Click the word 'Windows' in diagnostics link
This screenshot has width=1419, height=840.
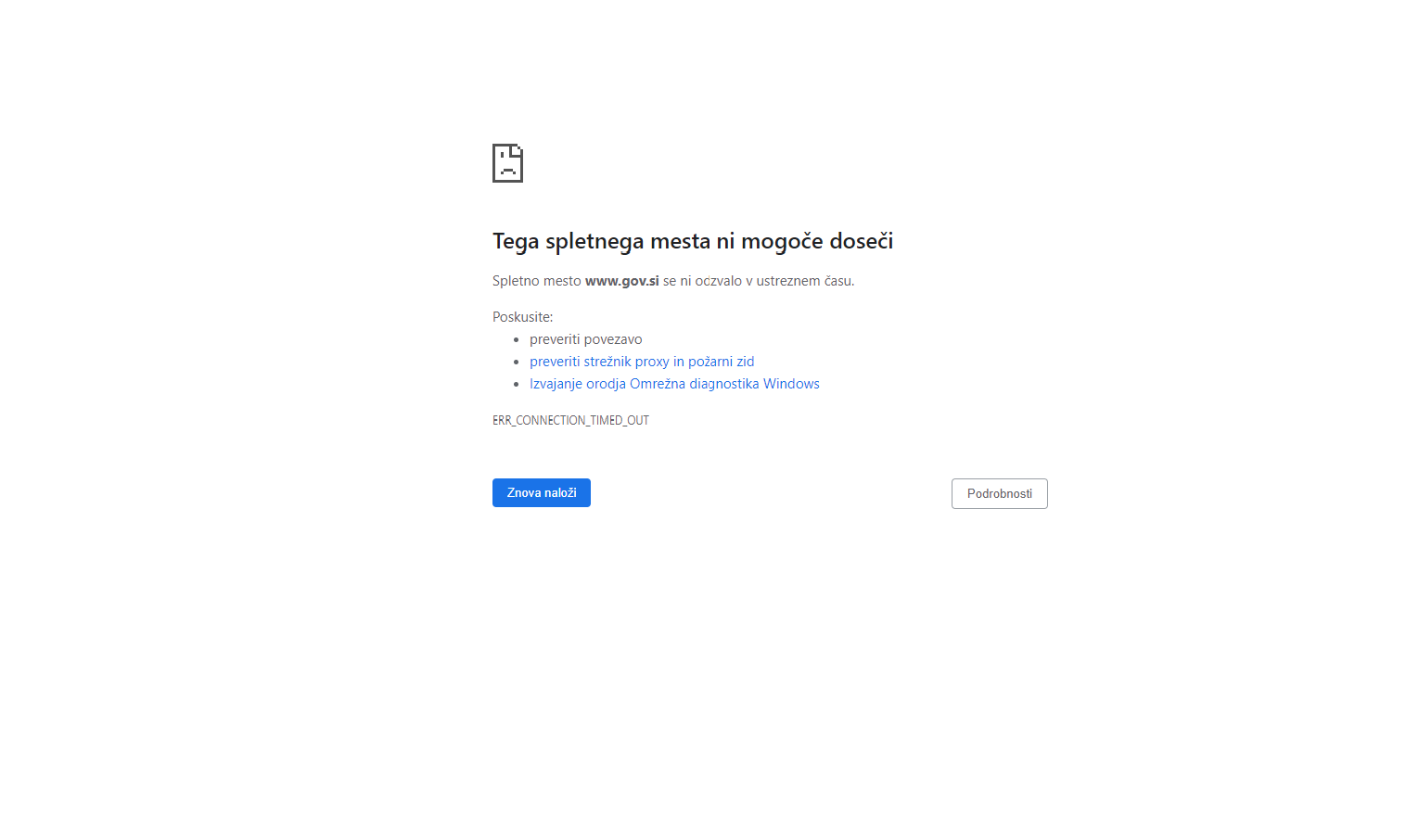(x=791, y=384)
